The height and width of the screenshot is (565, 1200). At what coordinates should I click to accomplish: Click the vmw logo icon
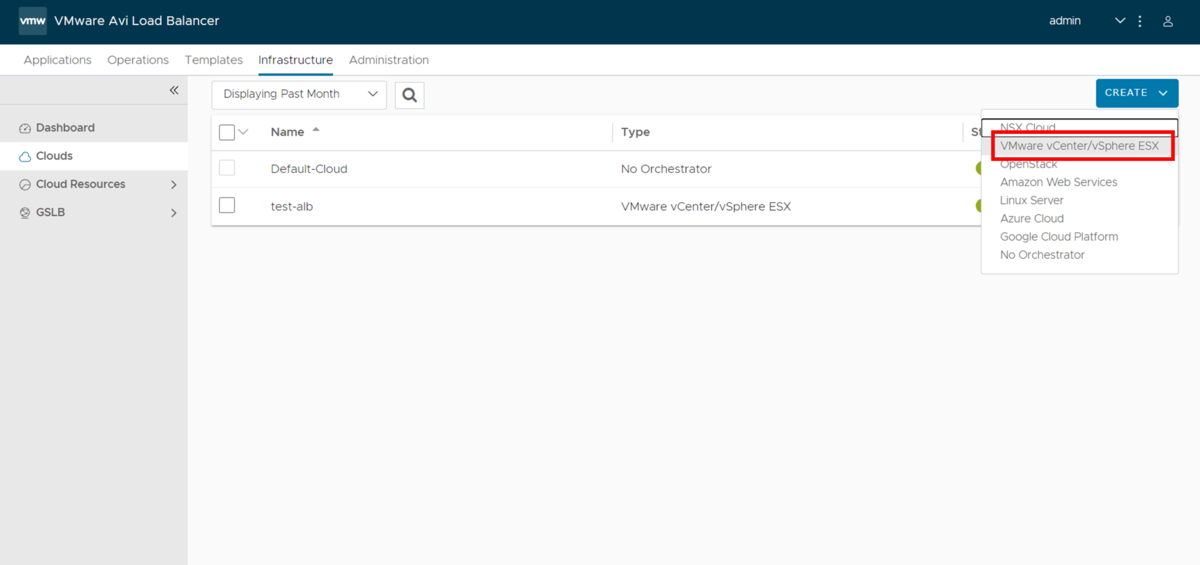coord(33,21)
